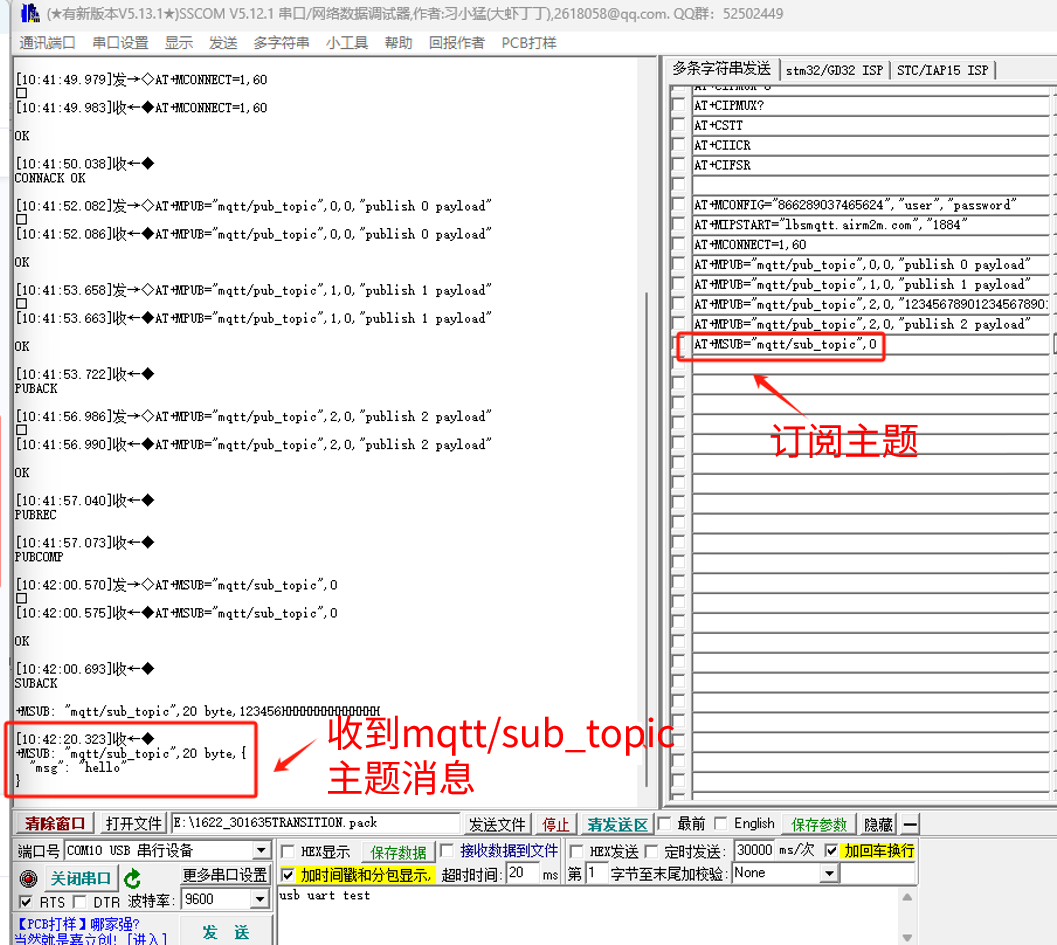This screenshot has width=1057, height=945.
Task: Open the 小工具 menu
Action: point(346,43)
